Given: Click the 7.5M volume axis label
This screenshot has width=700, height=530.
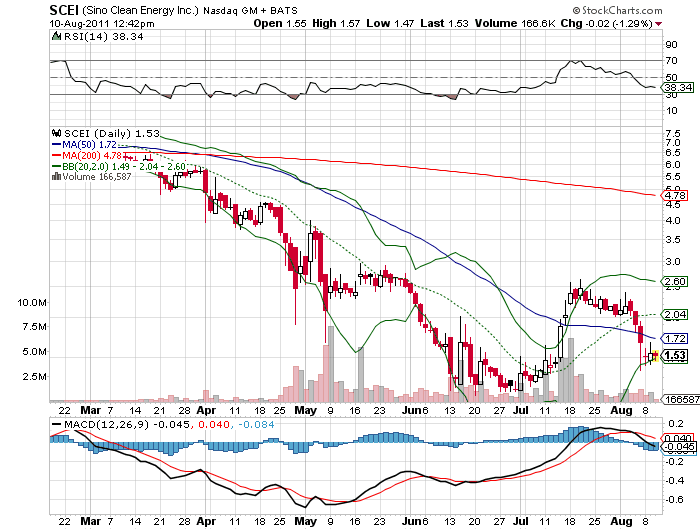Looking at the screenshot, I should click(x=36, y=326).
